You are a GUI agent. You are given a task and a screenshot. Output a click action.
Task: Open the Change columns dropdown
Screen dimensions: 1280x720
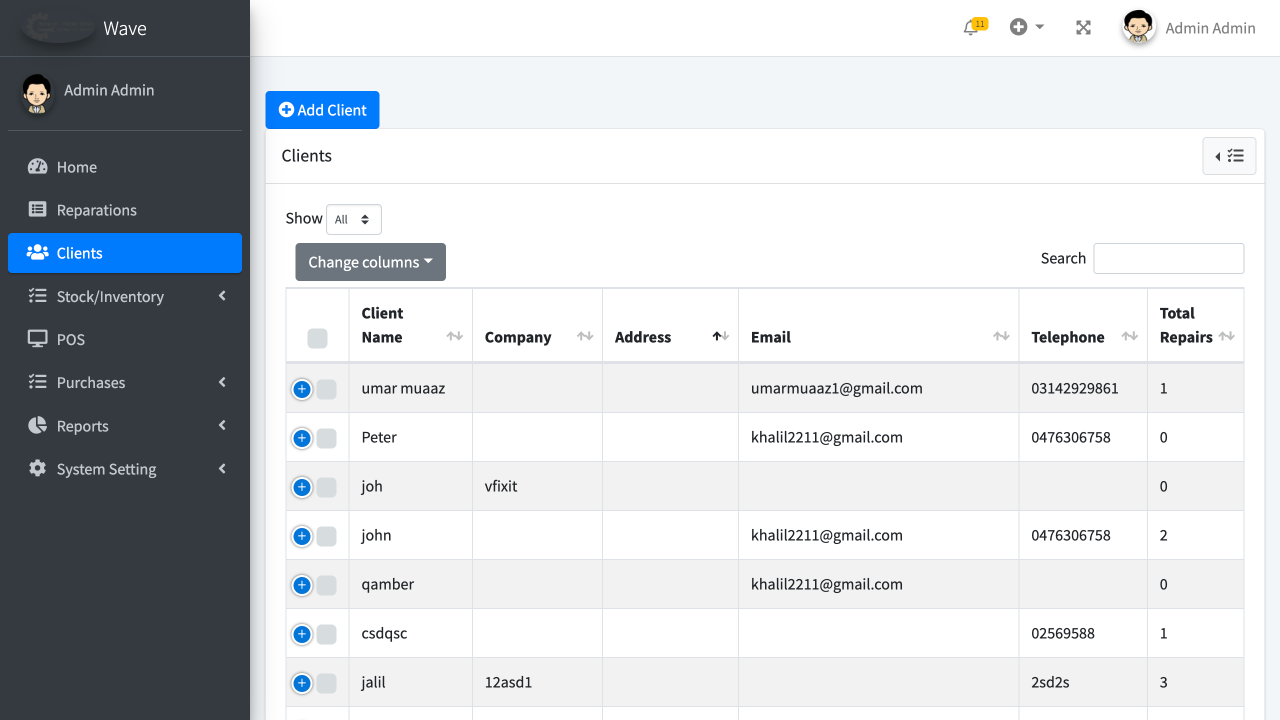370,262
